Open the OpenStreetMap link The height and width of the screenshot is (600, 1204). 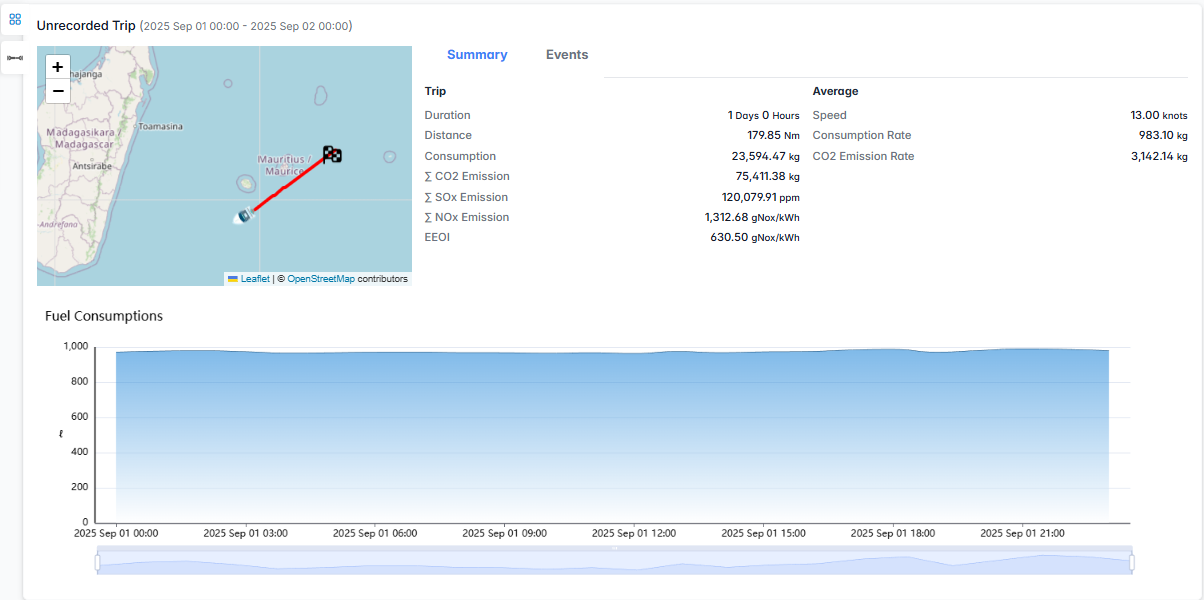[320, 279]
